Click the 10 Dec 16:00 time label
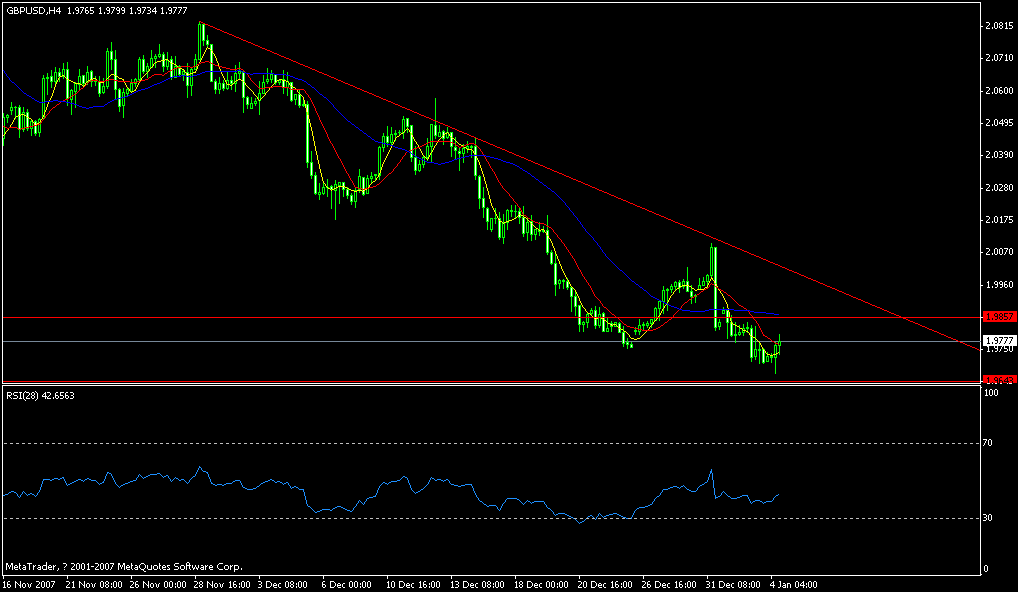 pos(413,584)
